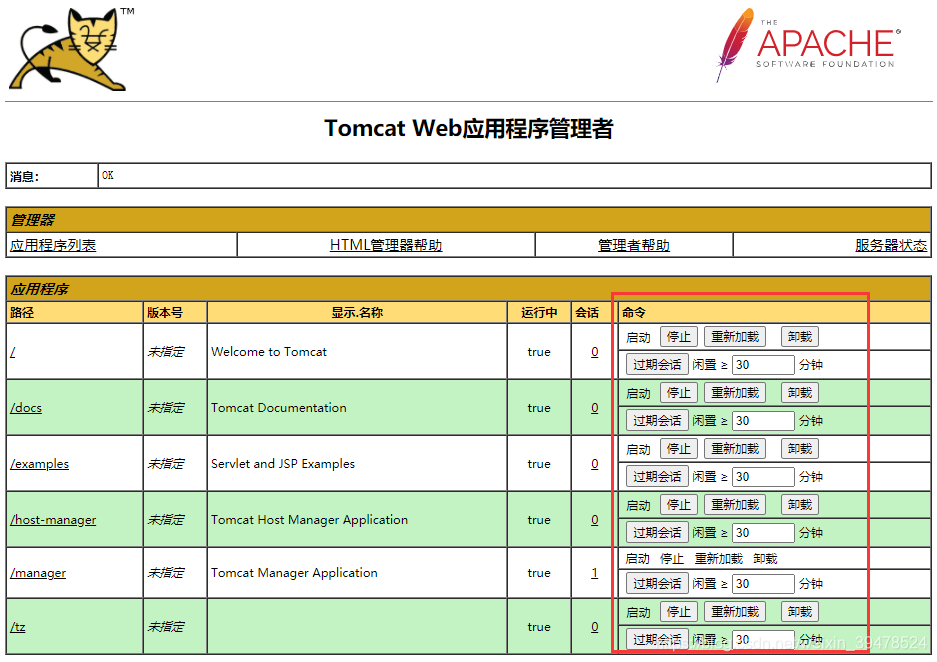Viewport: 937px width, 662px height.
Task: Click 重新加载 button for /tz
Action: pos(734,612)
